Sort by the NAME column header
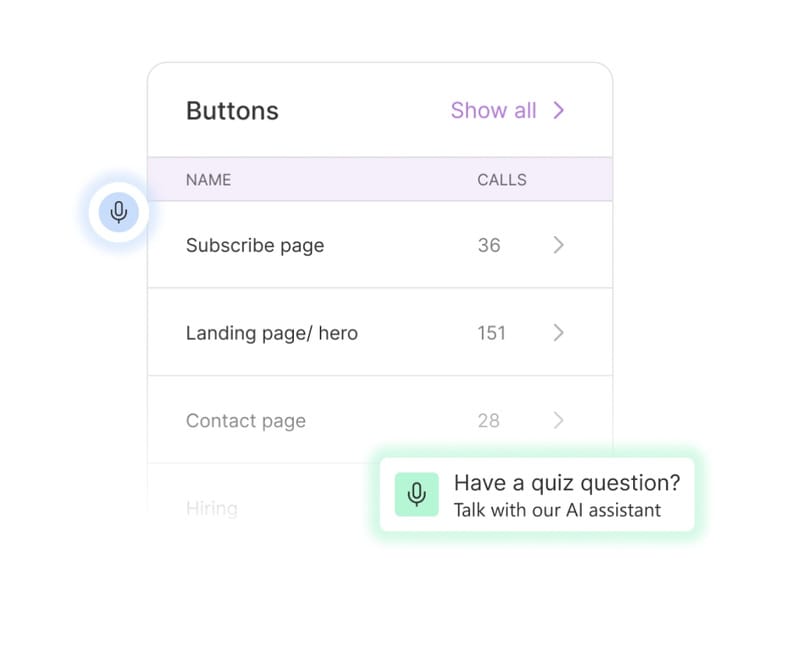800x664 pixels. [208, 180]
